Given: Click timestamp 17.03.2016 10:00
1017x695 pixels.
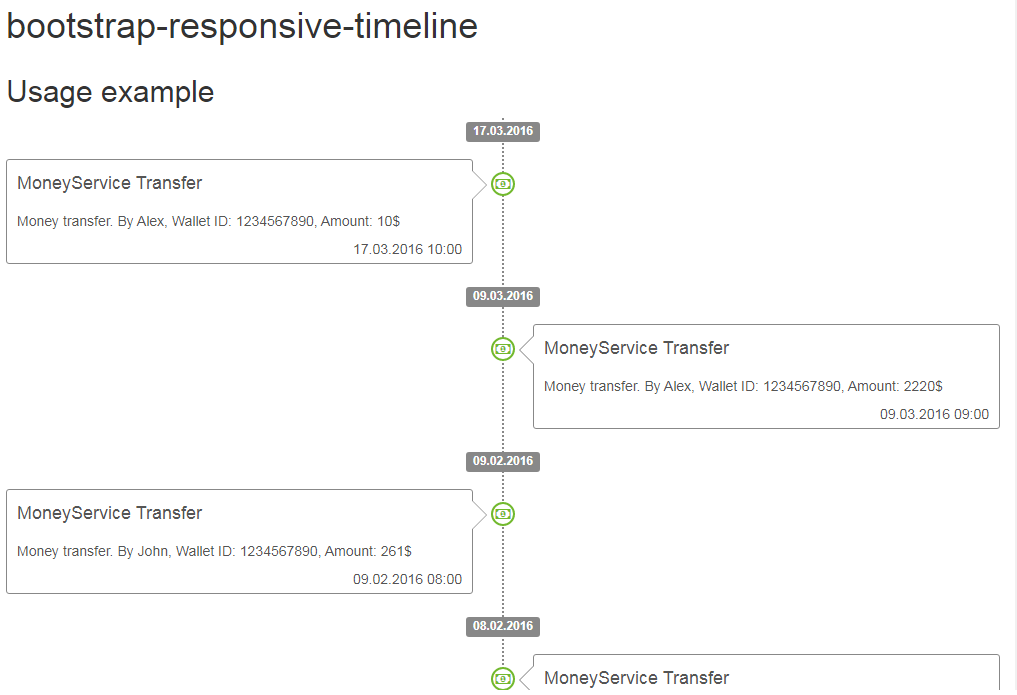Looking at the screenshot, I should coord(407,250).
